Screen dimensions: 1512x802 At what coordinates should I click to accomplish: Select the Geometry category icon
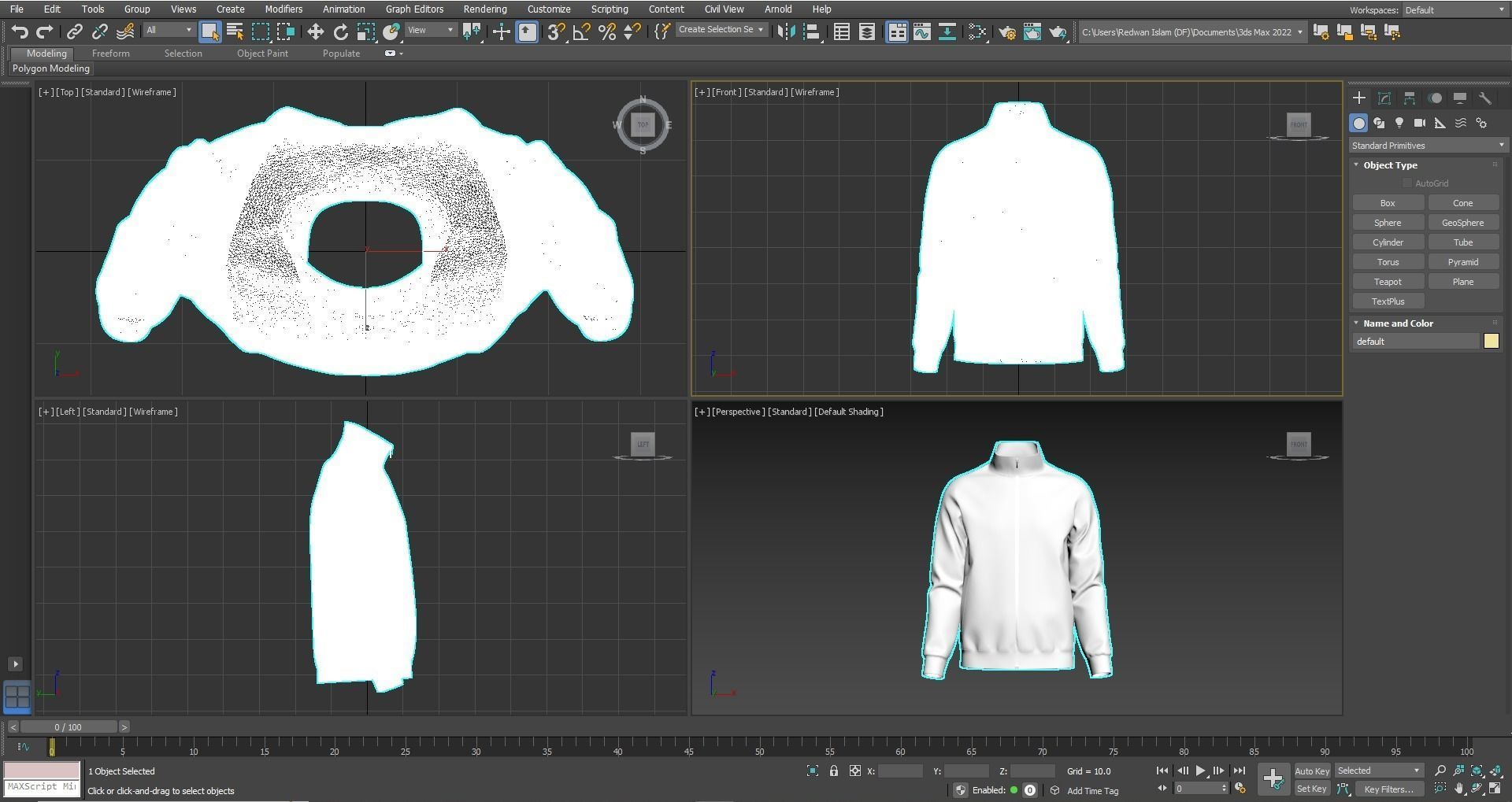coord(1358,123)
